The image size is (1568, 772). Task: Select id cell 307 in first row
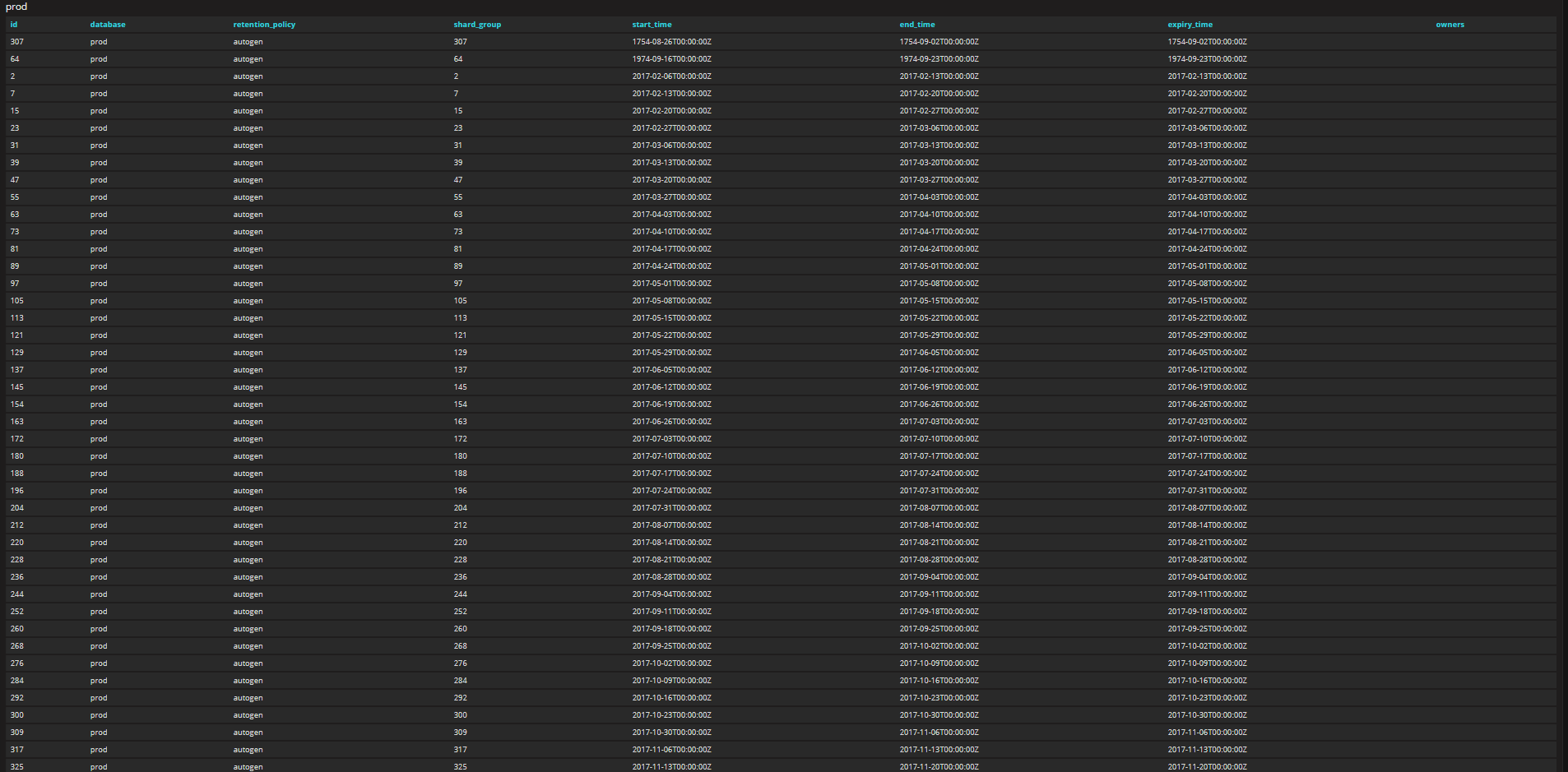click(17, 42)
